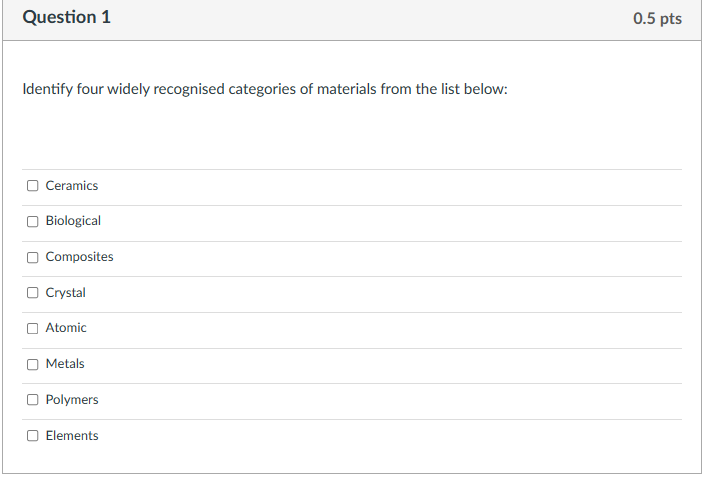Click the 'Crystal' answer label text
705x477 pixels.
tap(66, 293)
